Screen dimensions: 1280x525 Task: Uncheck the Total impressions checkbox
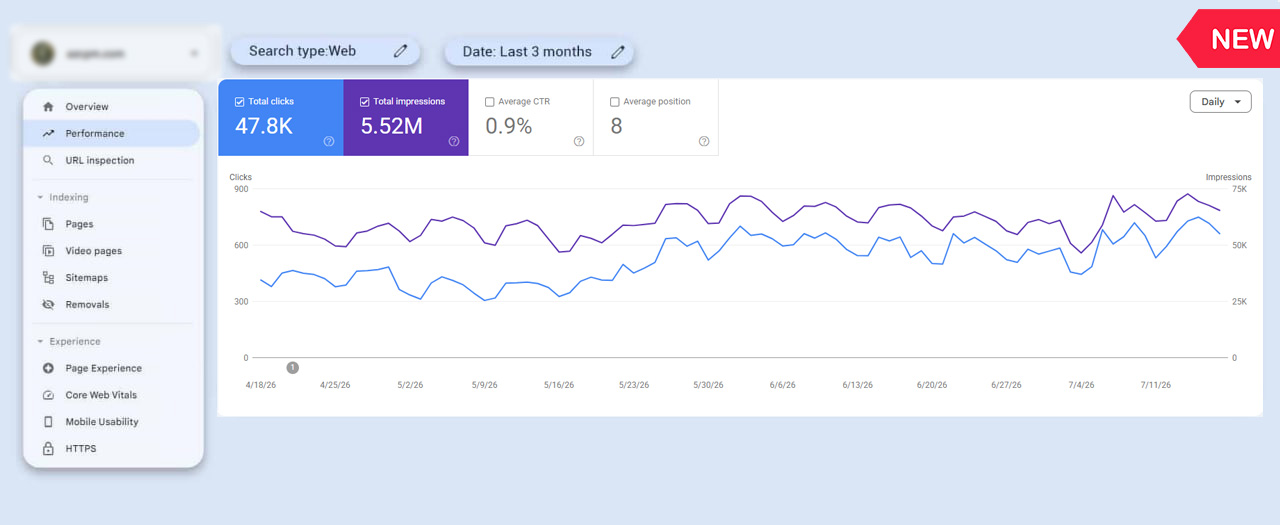tap(364, 101)
